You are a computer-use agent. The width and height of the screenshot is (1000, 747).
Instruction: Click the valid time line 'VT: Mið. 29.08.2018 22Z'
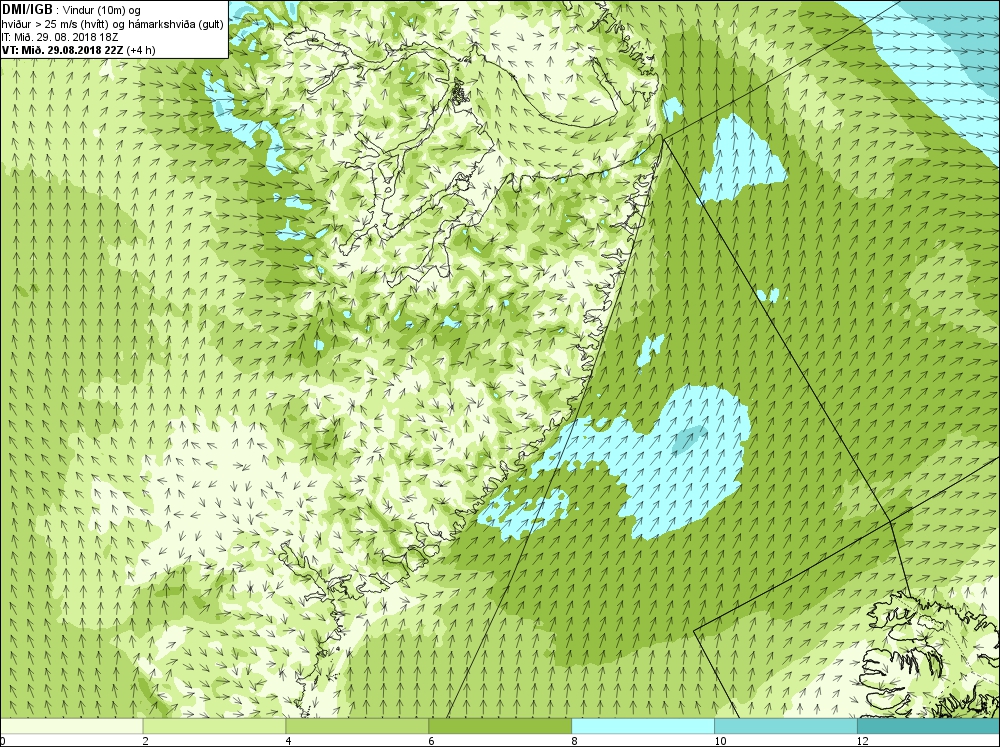(64, 50)
